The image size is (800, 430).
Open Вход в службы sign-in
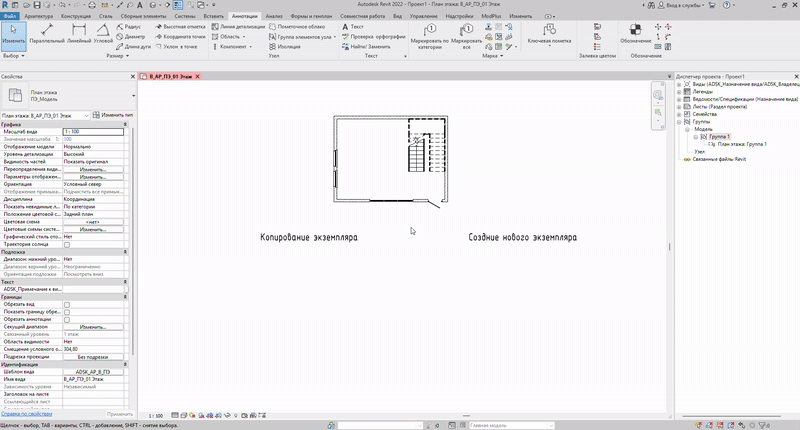(x=680, y=5)
